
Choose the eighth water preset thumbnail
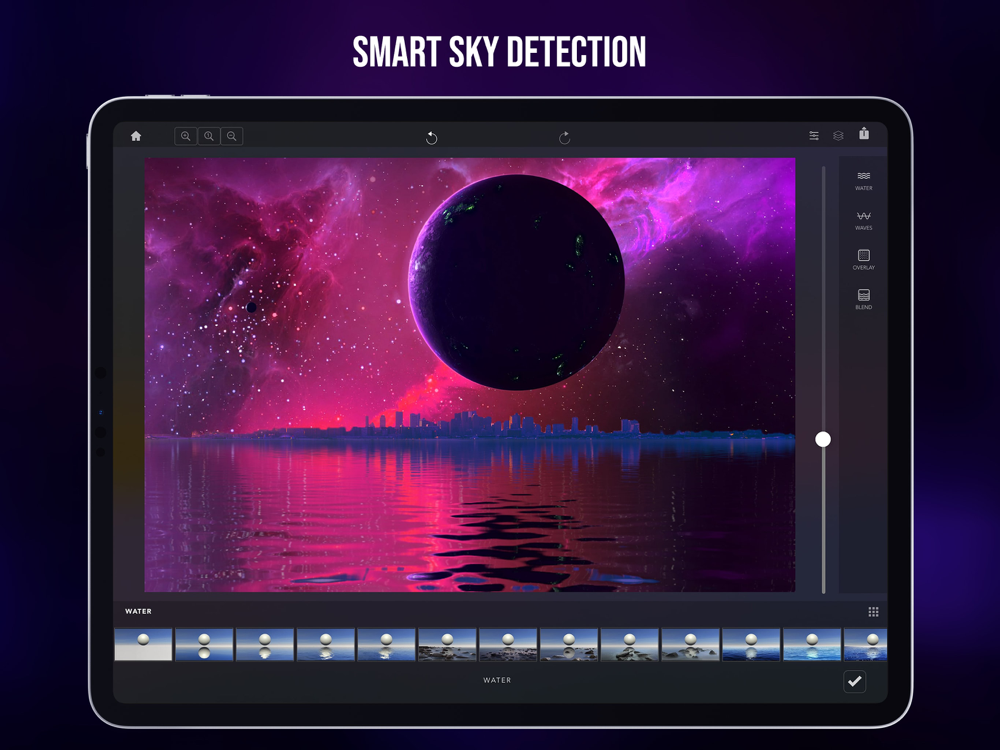[x=569, y=645]
